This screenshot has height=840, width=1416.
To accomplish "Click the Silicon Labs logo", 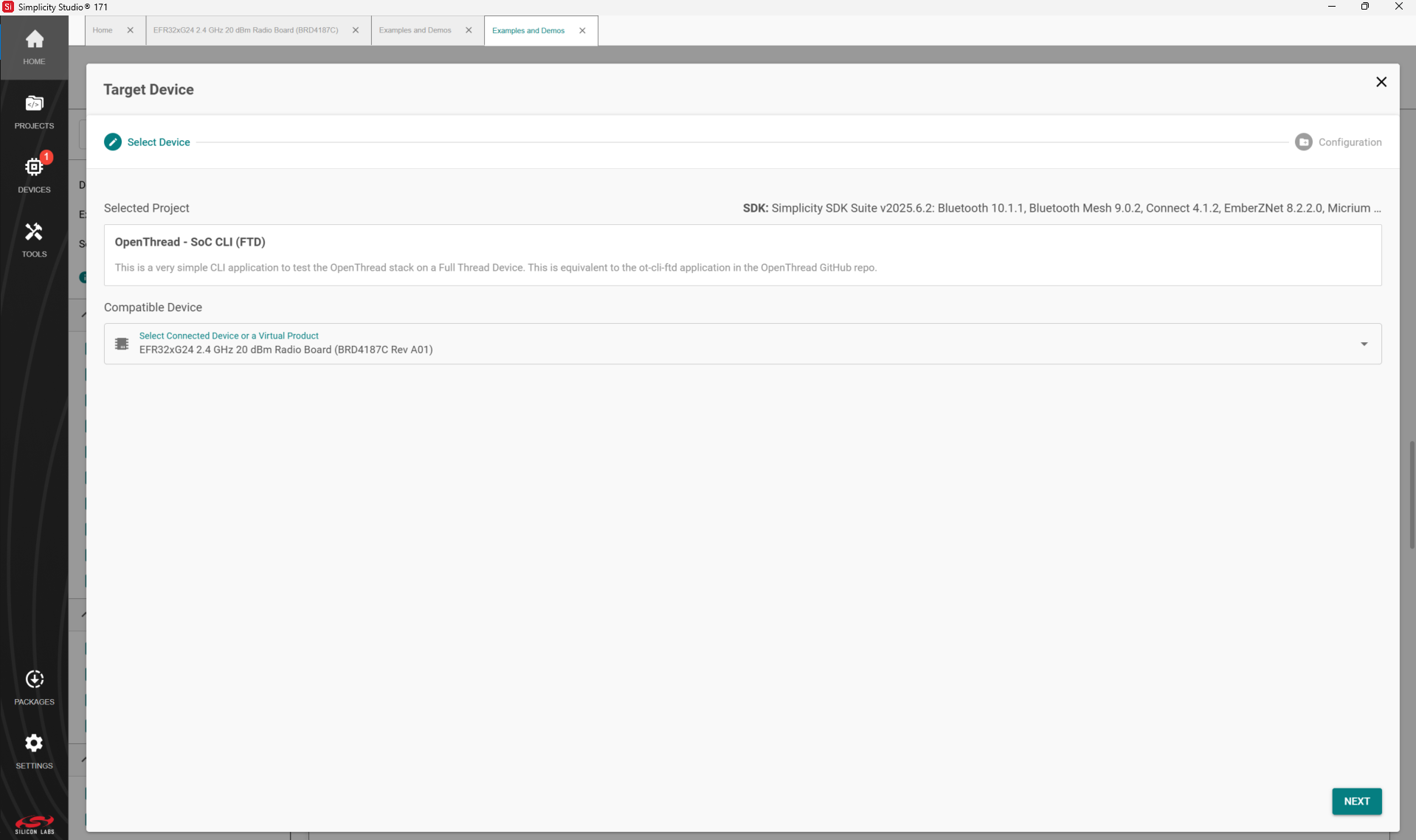I will click(35, 825).
